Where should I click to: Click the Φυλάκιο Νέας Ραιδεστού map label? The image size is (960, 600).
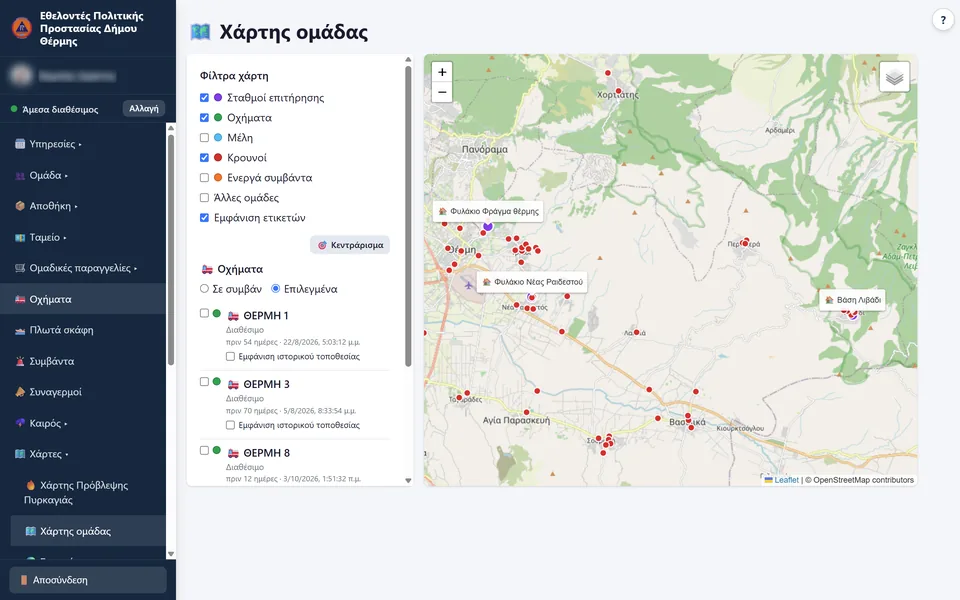(532, 282)
